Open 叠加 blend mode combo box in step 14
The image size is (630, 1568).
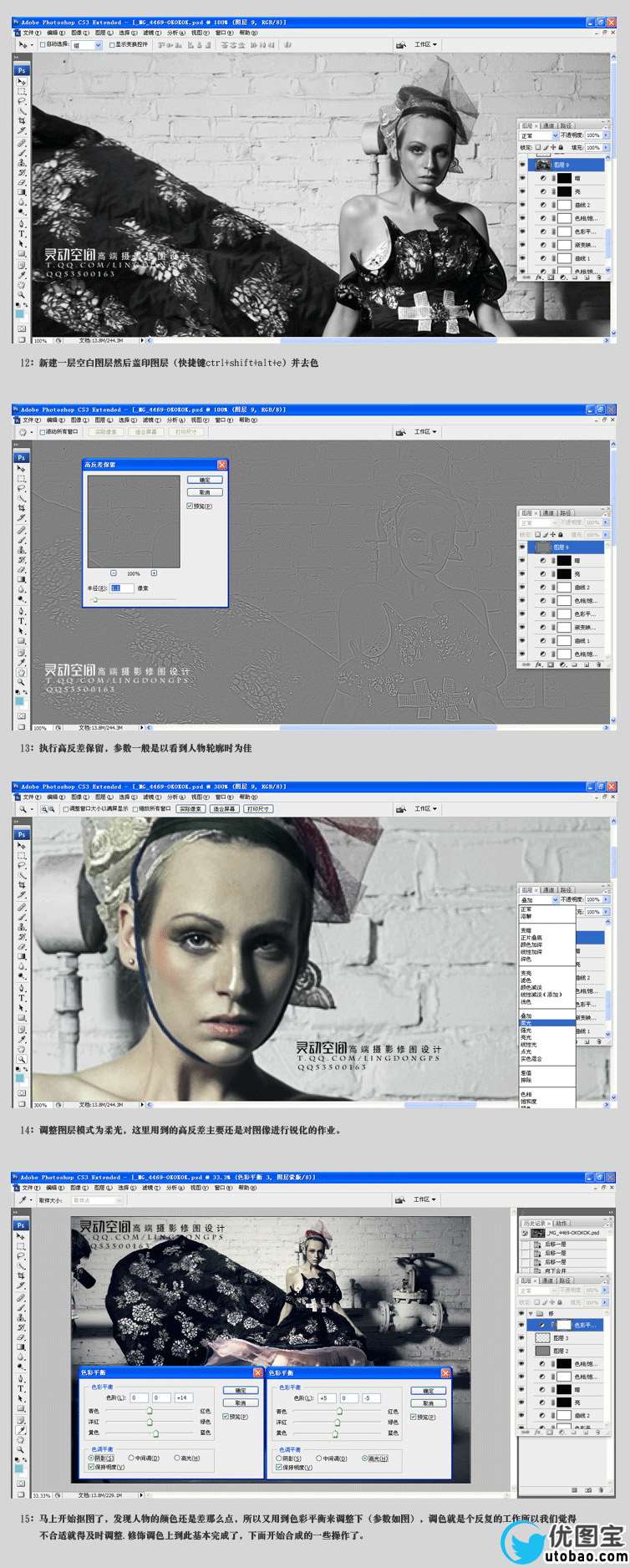[x=539, y=900]
